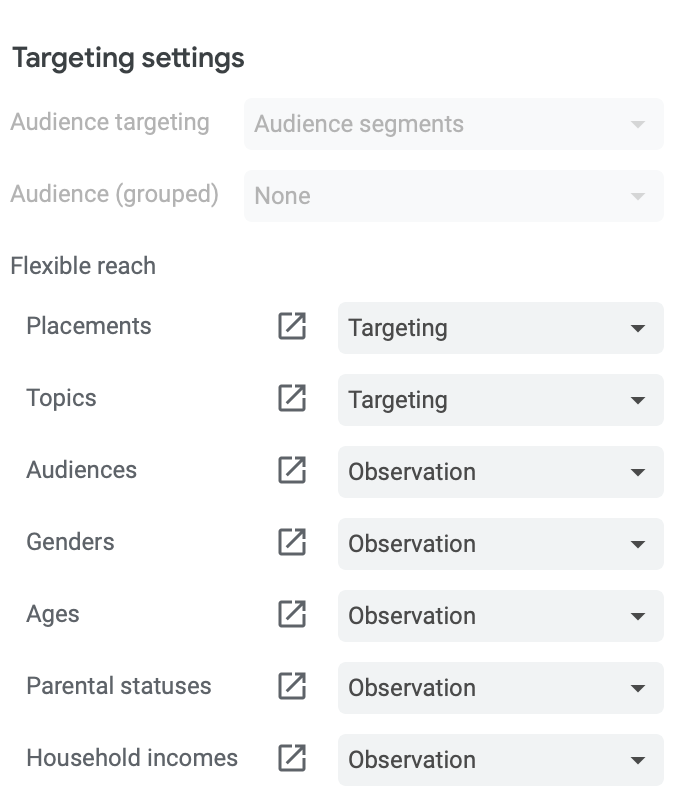
Task: Open Parental statuses external link icon
Action: click(292, 686)
